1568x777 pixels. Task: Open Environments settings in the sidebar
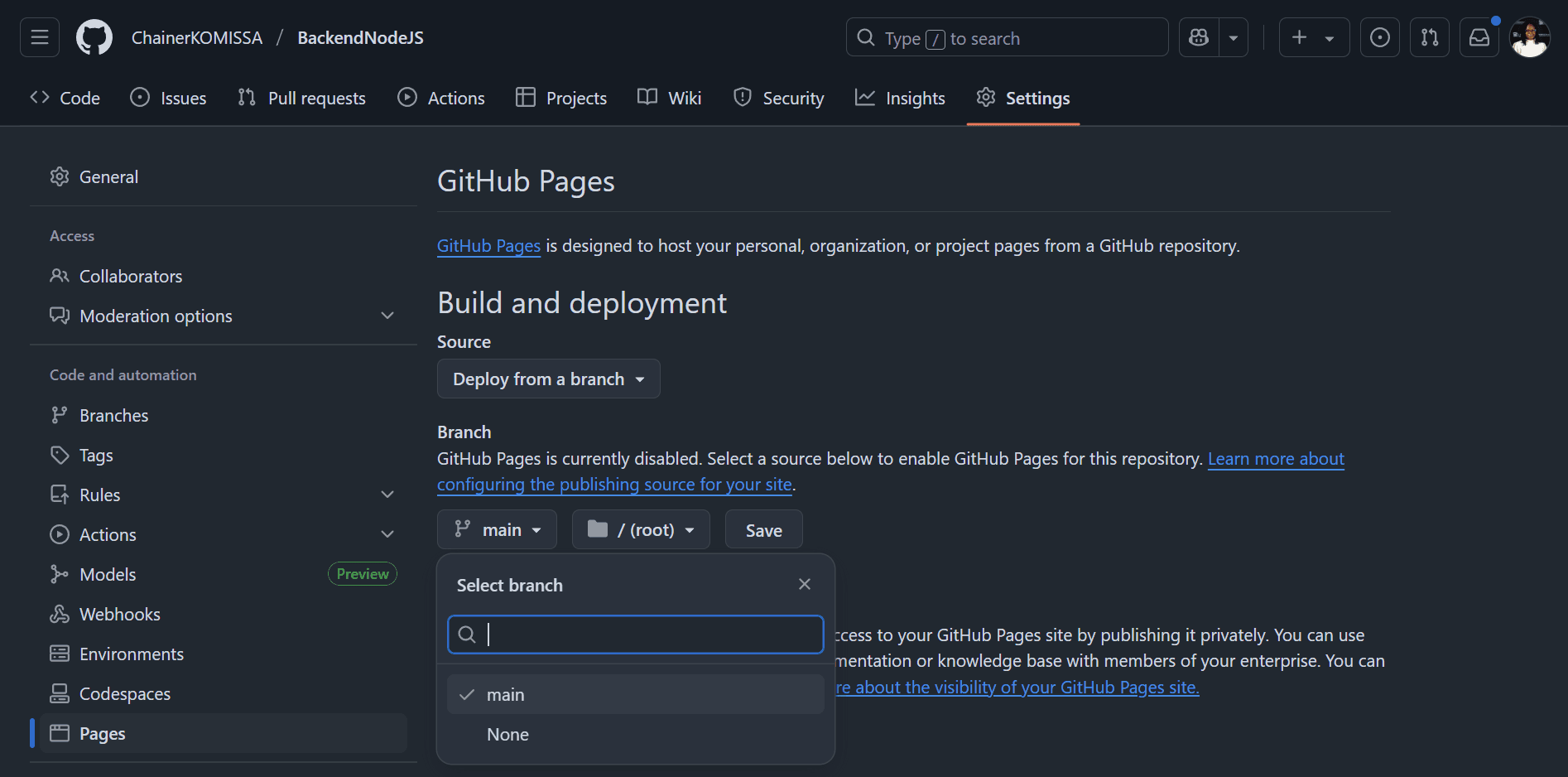pyautogui.click(x=132, y=654)
